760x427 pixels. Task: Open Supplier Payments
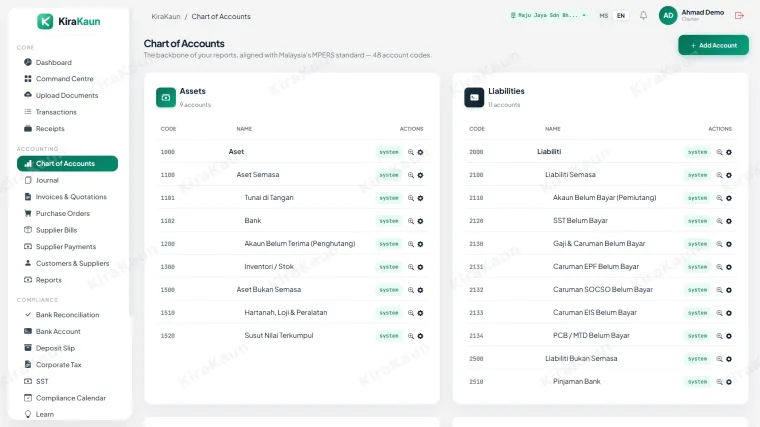[x=60, y=247]
